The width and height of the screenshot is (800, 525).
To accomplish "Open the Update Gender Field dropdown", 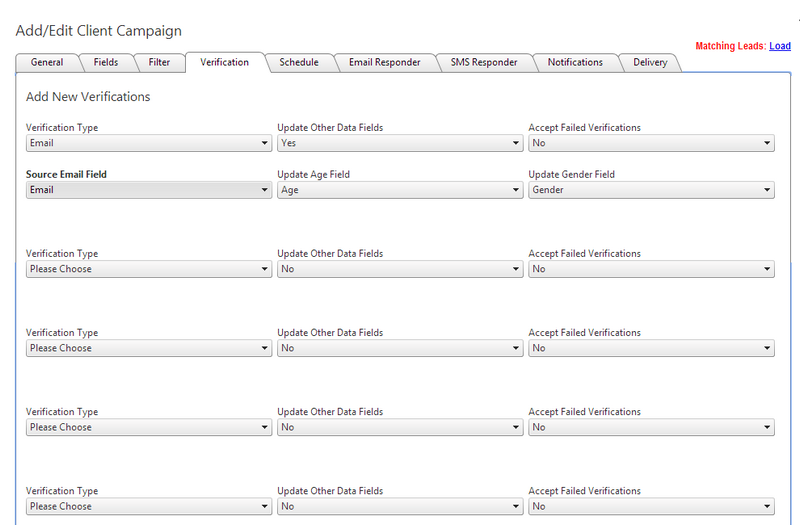I will click(652, 190).
